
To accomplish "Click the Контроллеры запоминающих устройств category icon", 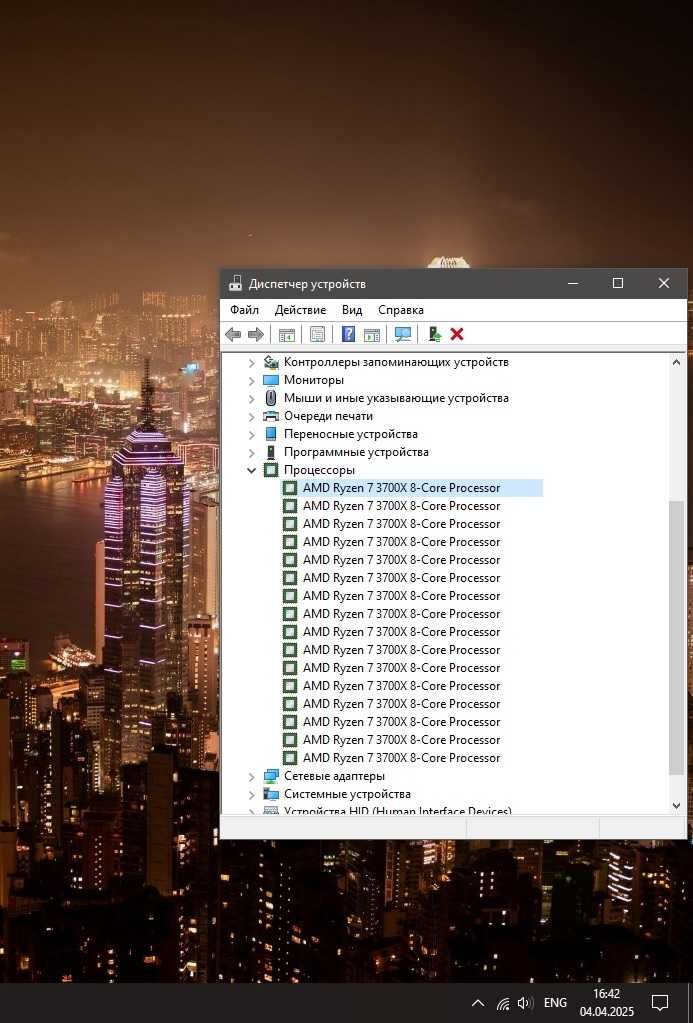I will point(271,362).
